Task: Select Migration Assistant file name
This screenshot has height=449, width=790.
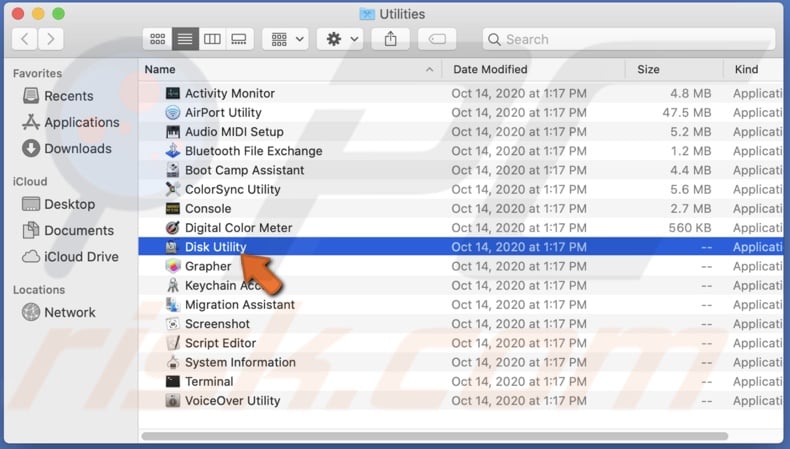Action: click(x=240, y=304)
